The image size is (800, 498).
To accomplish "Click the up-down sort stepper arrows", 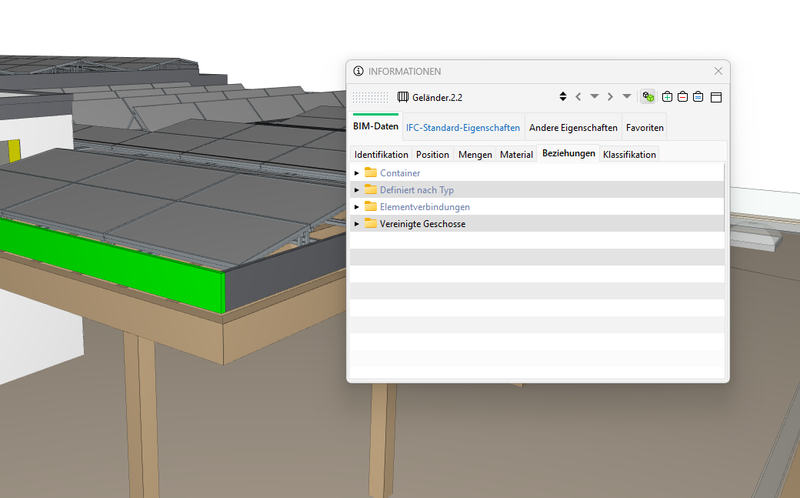I will coord(563,97).
